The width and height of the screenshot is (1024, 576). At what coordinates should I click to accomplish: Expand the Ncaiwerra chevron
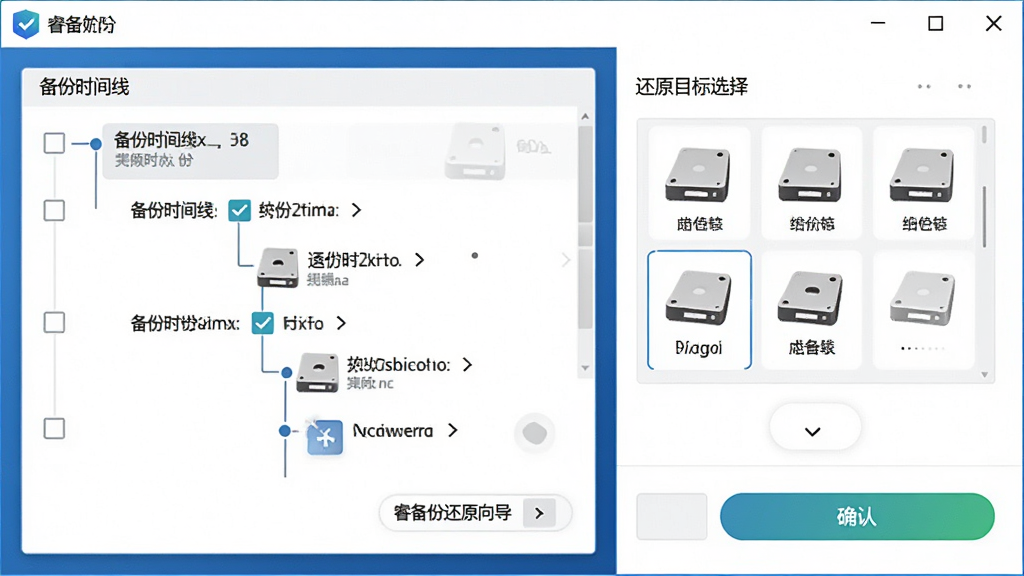[x=453, y=430]
